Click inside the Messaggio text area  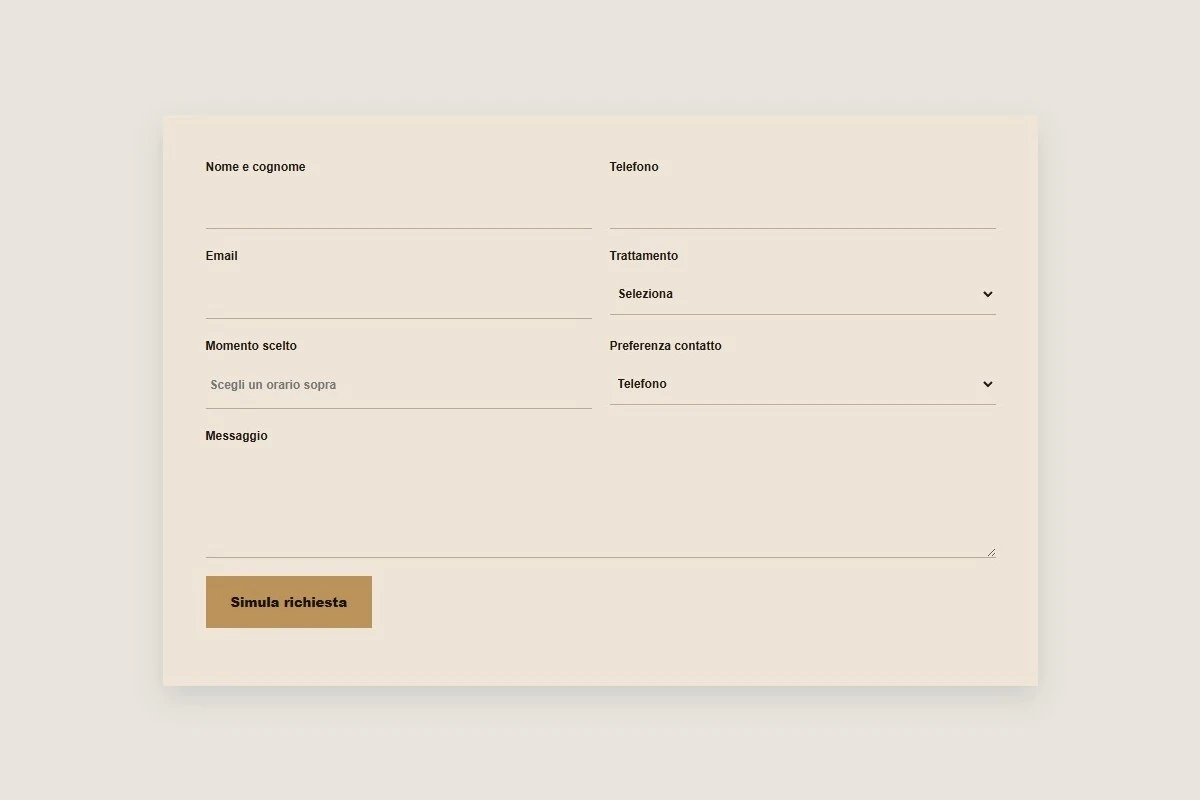(x=600, y=505)
